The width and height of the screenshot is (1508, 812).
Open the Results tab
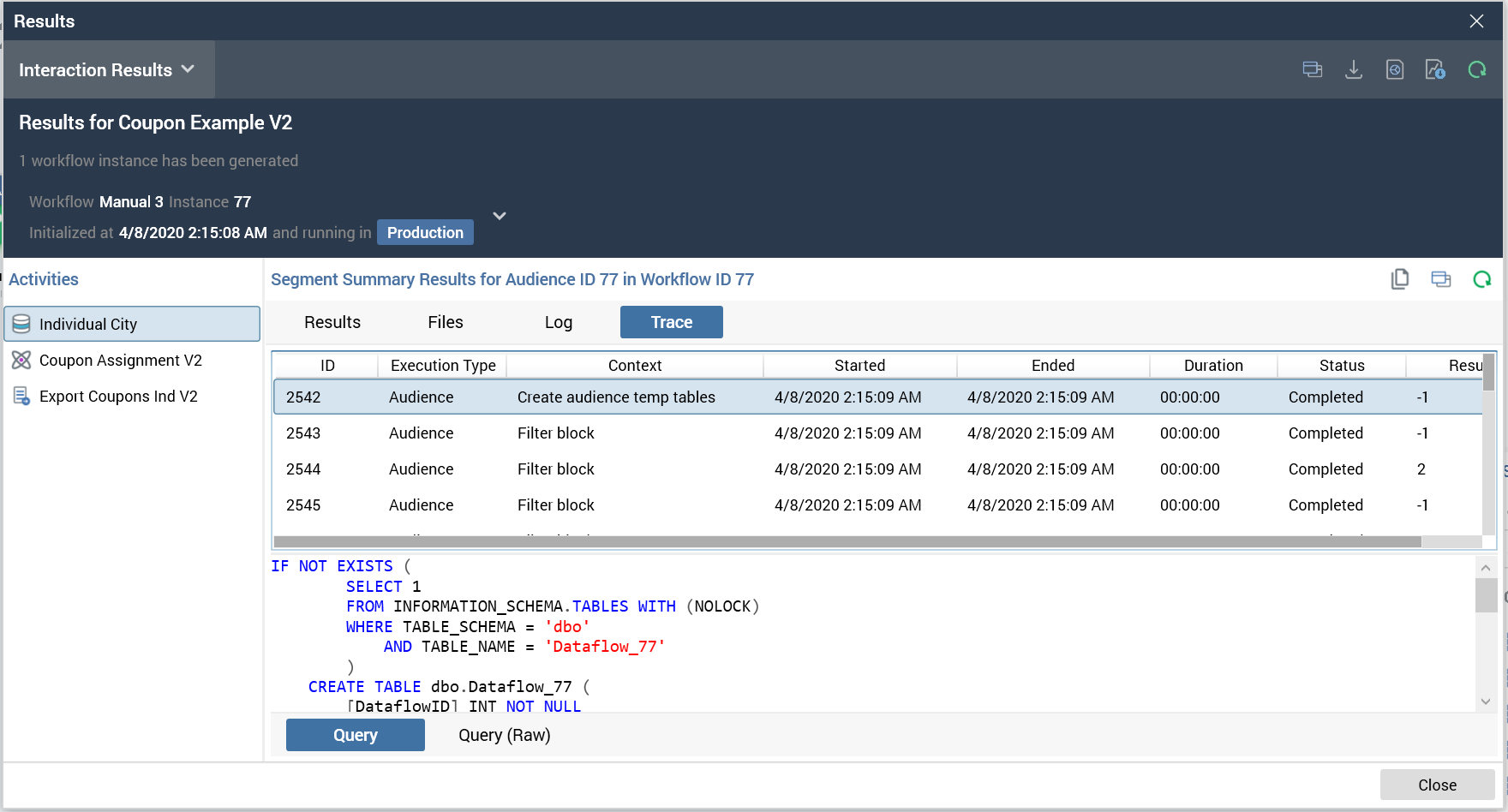pyautogui.click(x=332, y=322)
